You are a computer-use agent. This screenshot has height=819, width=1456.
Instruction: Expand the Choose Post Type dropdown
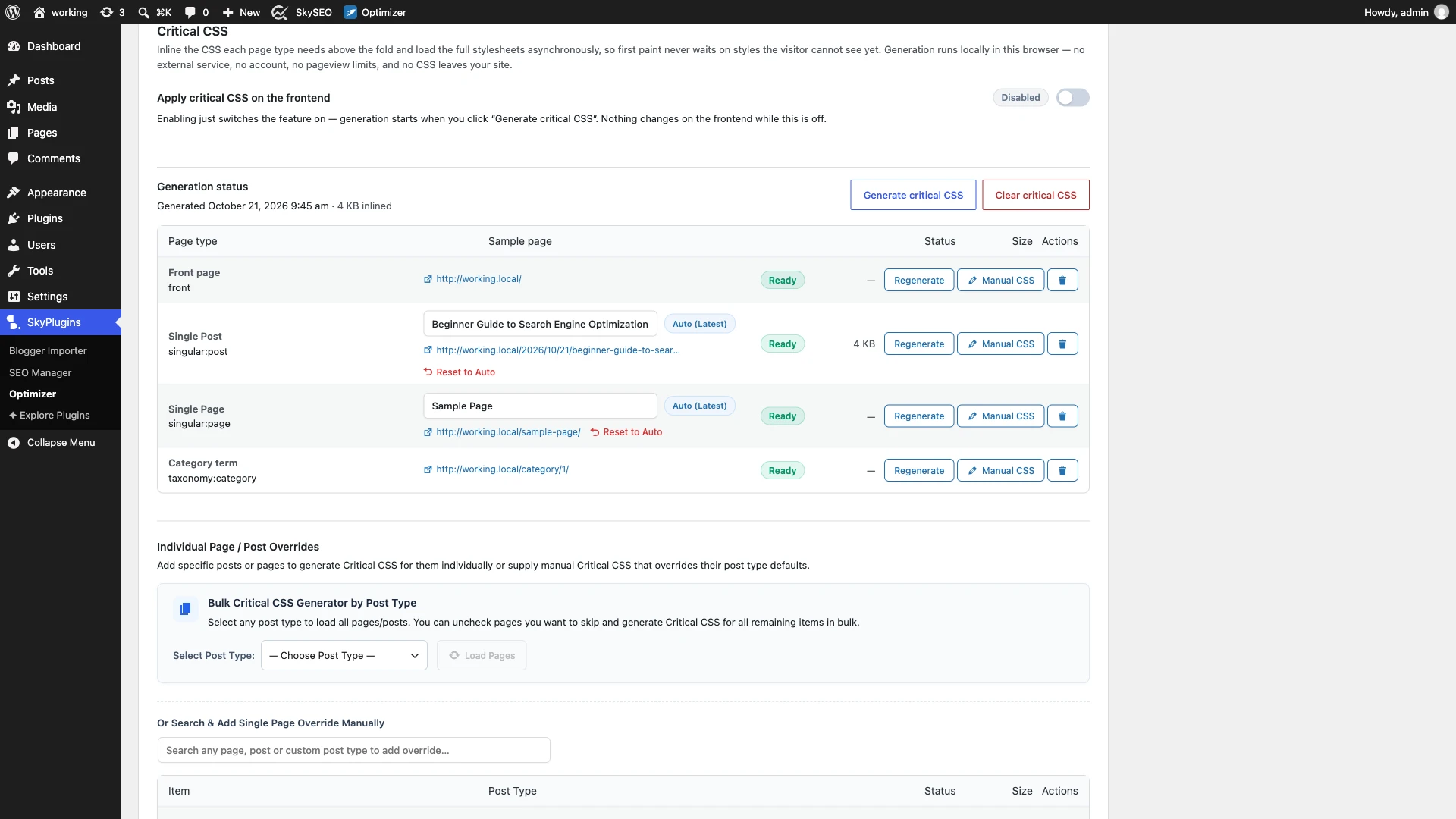(344, 656)
